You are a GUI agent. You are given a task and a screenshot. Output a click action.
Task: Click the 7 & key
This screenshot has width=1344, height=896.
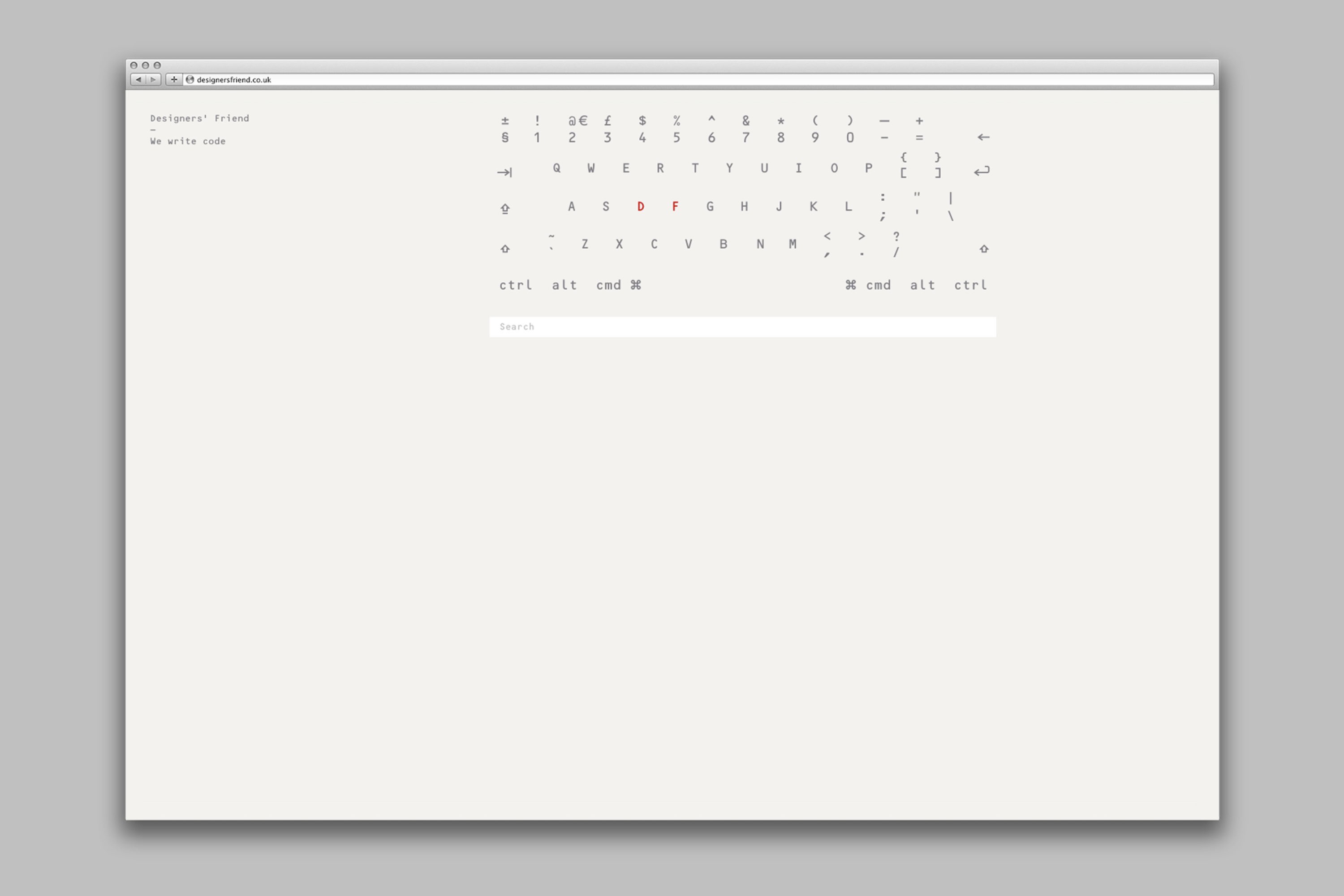pos(746,129)
